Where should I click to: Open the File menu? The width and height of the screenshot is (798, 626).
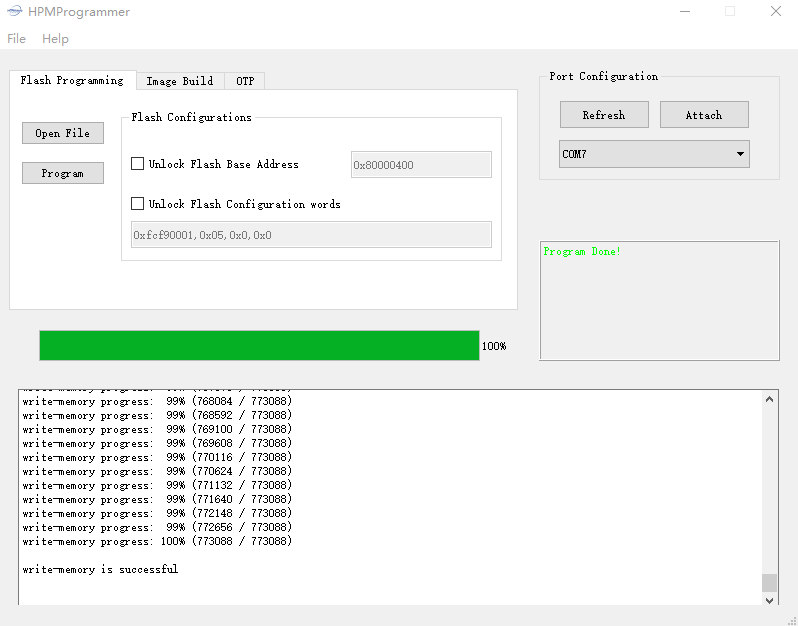pyautogui.click(x=16, y=39)
